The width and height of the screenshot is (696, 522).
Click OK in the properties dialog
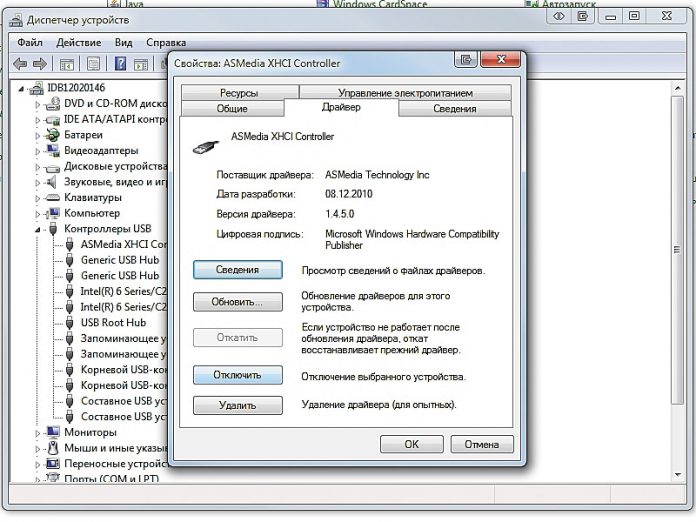pos(411,444)
